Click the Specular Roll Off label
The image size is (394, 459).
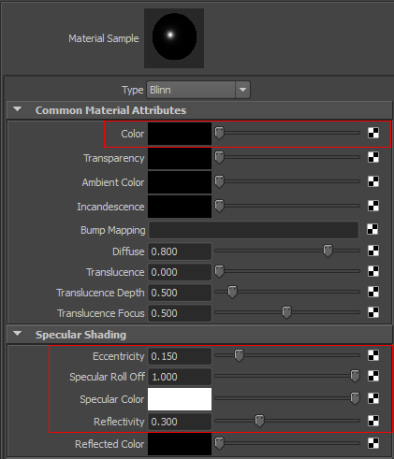[x=107, y=377]
